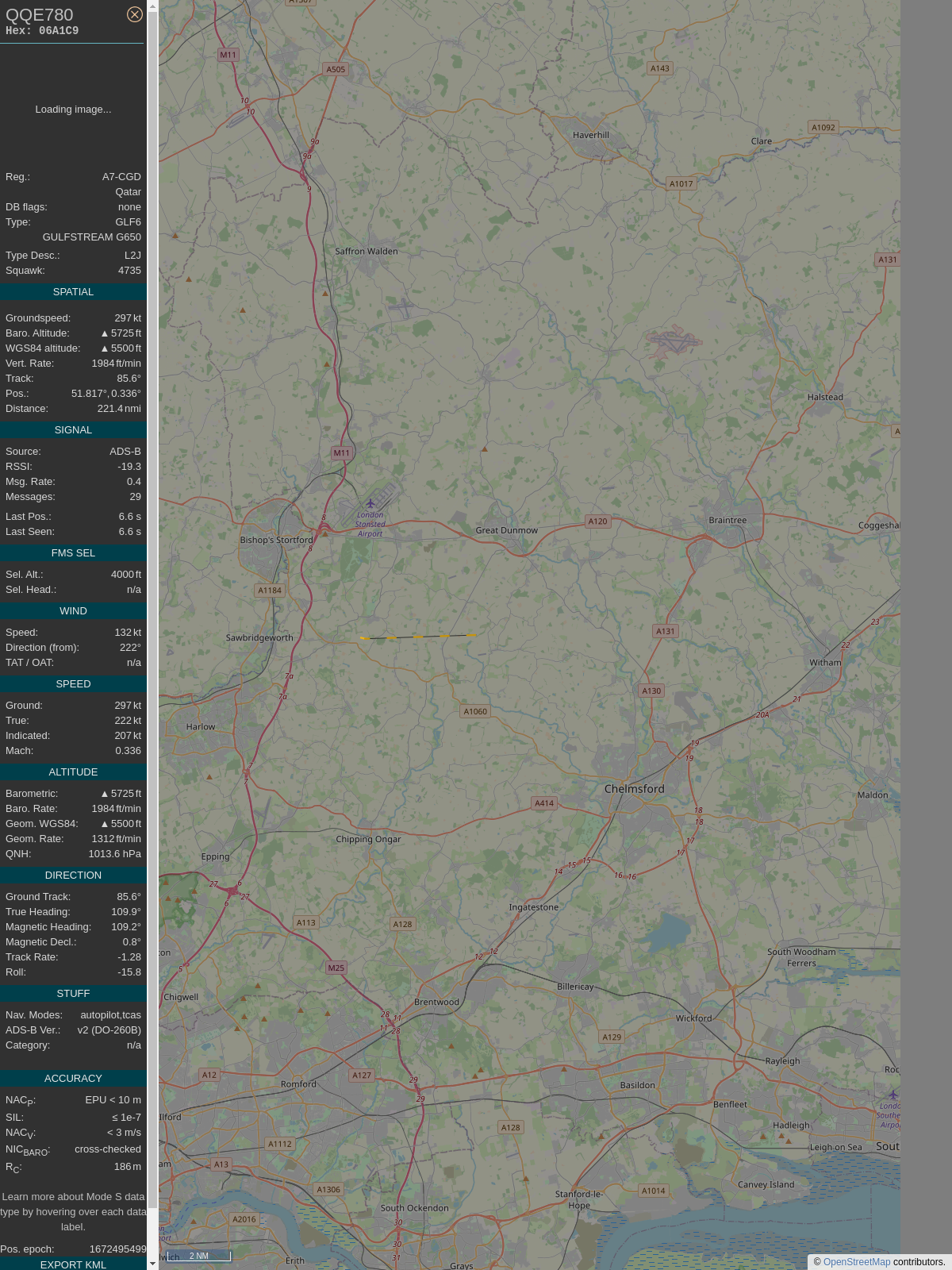Click the London Stansted Airport plane icon

tap(370, 503)
